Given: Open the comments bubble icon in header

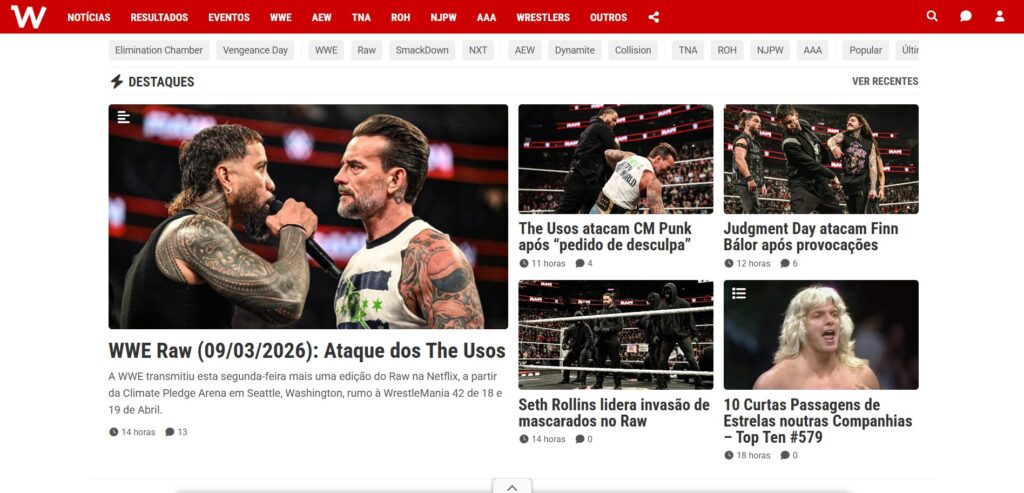Looking at the screenshot, I should (x=966, y=16).
